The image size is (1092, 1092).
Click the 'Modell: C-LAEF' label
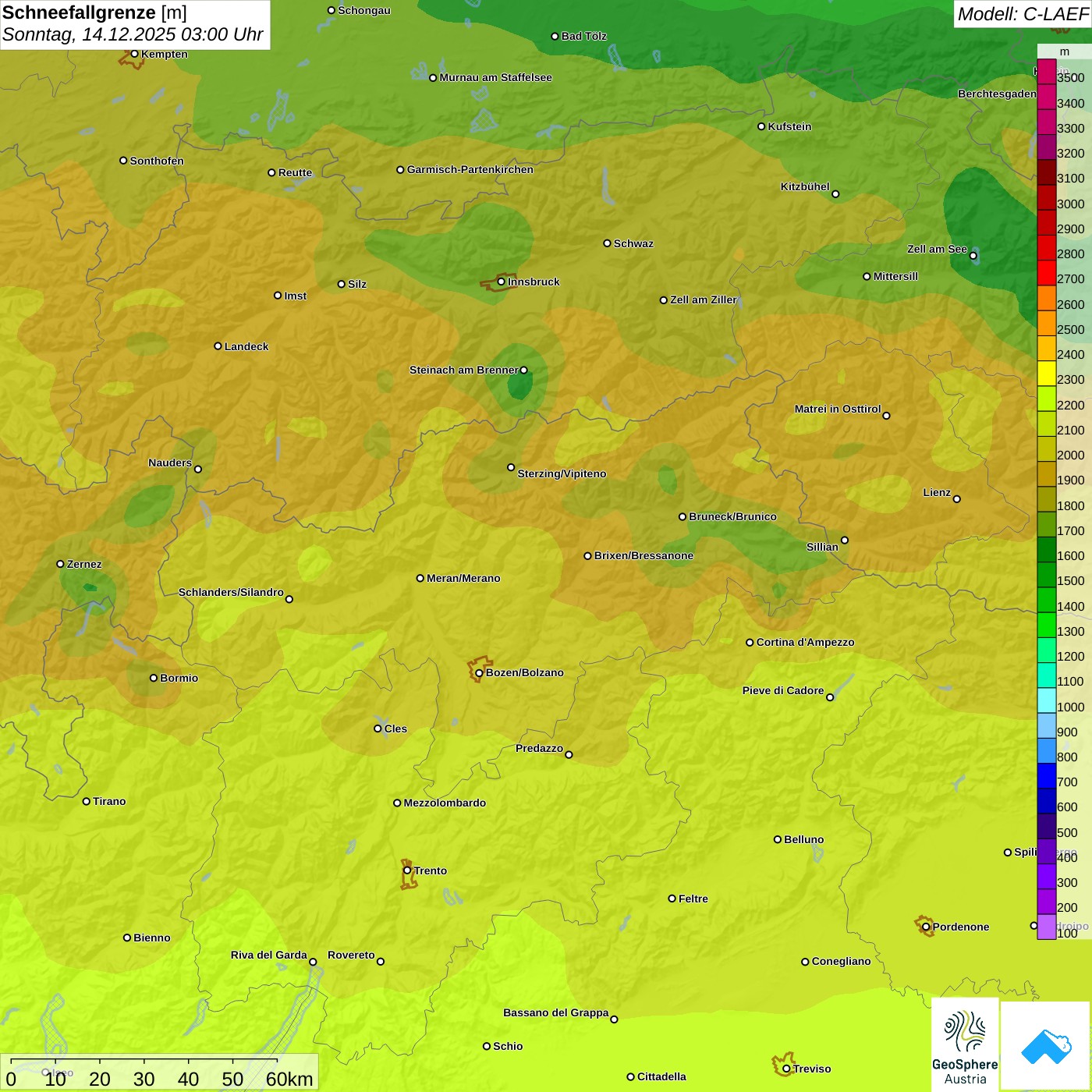(1023, 14)
